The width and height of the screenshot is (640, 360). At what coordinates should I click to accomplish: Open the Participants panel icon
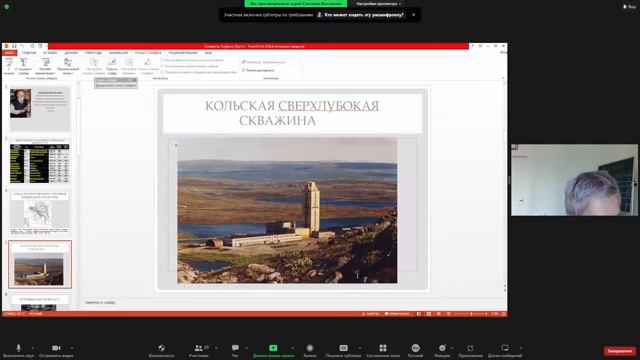click(198, 348)
